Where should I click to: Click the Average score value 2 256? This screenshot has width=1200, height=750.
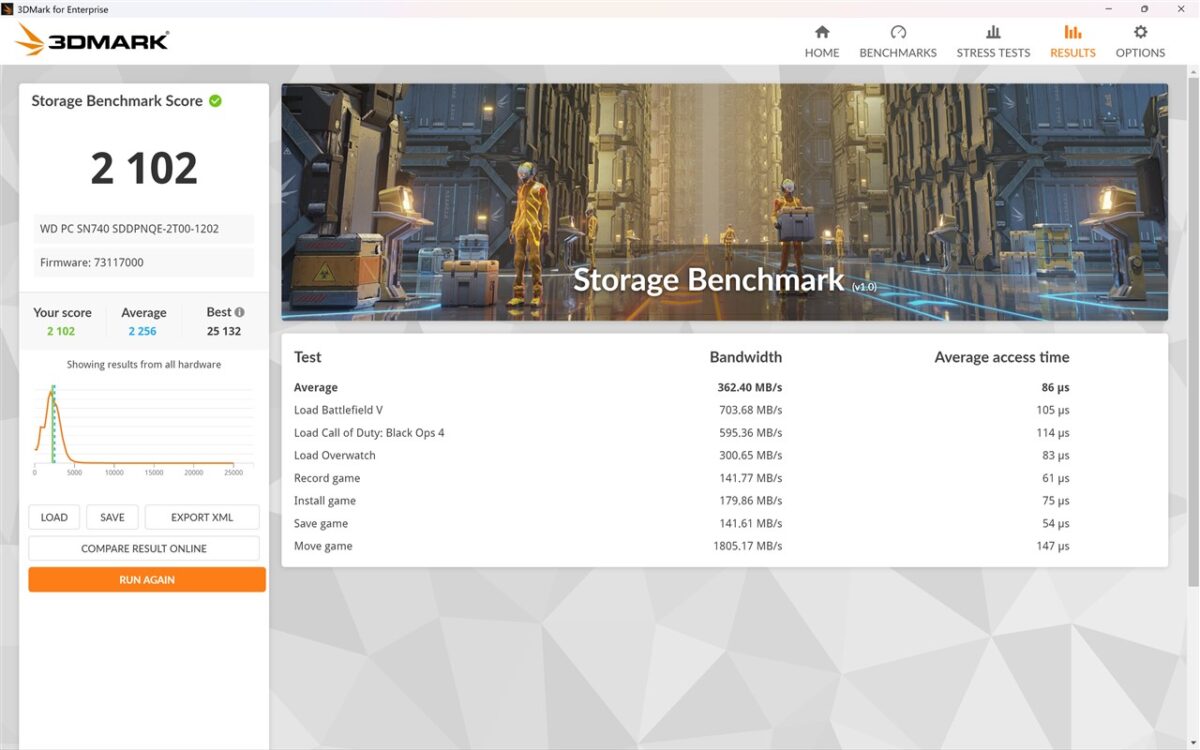pos(142,331)
